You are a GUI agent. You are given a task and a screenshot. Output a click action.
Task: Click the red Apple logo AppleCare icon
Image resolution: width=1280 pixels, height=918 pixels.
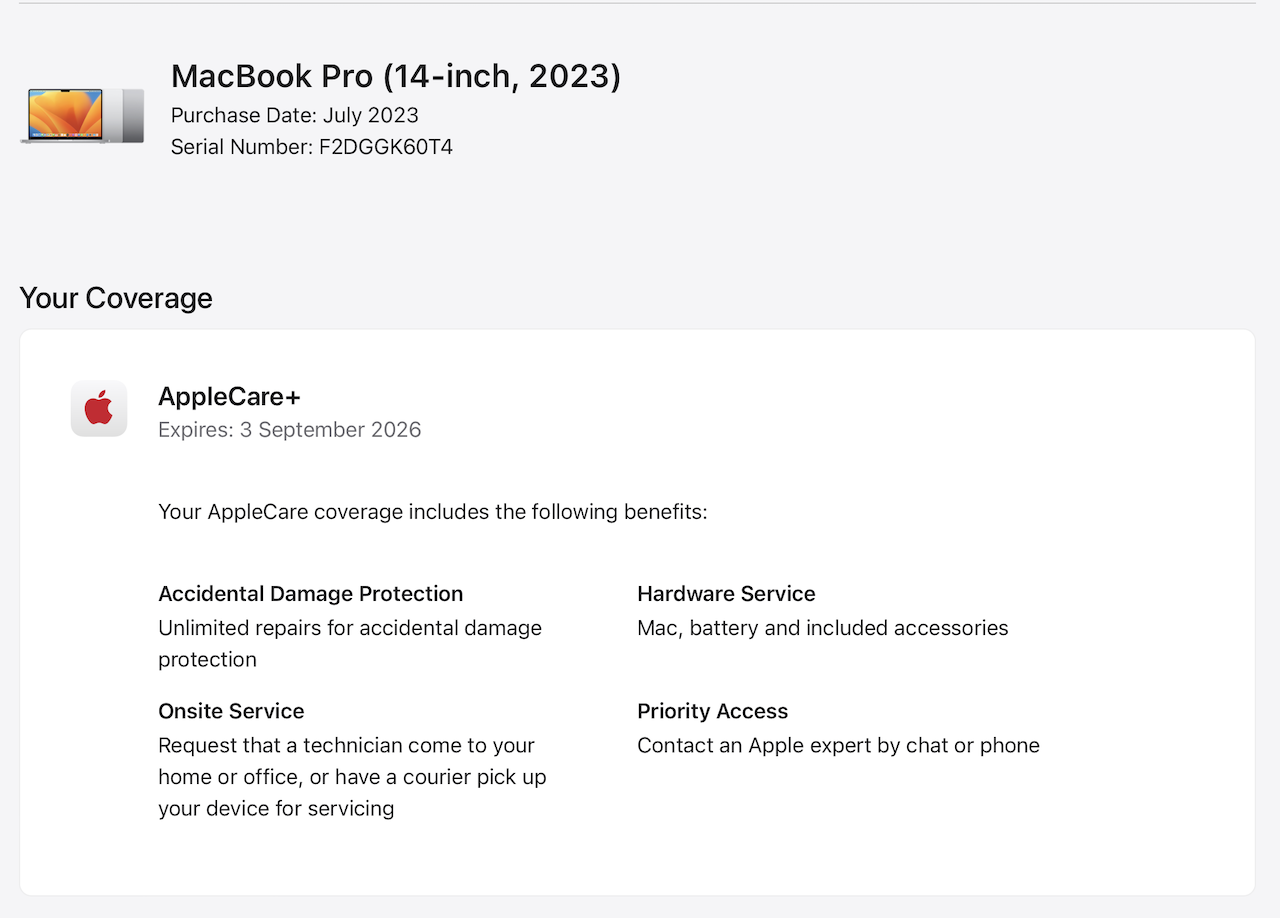(99, 408)
